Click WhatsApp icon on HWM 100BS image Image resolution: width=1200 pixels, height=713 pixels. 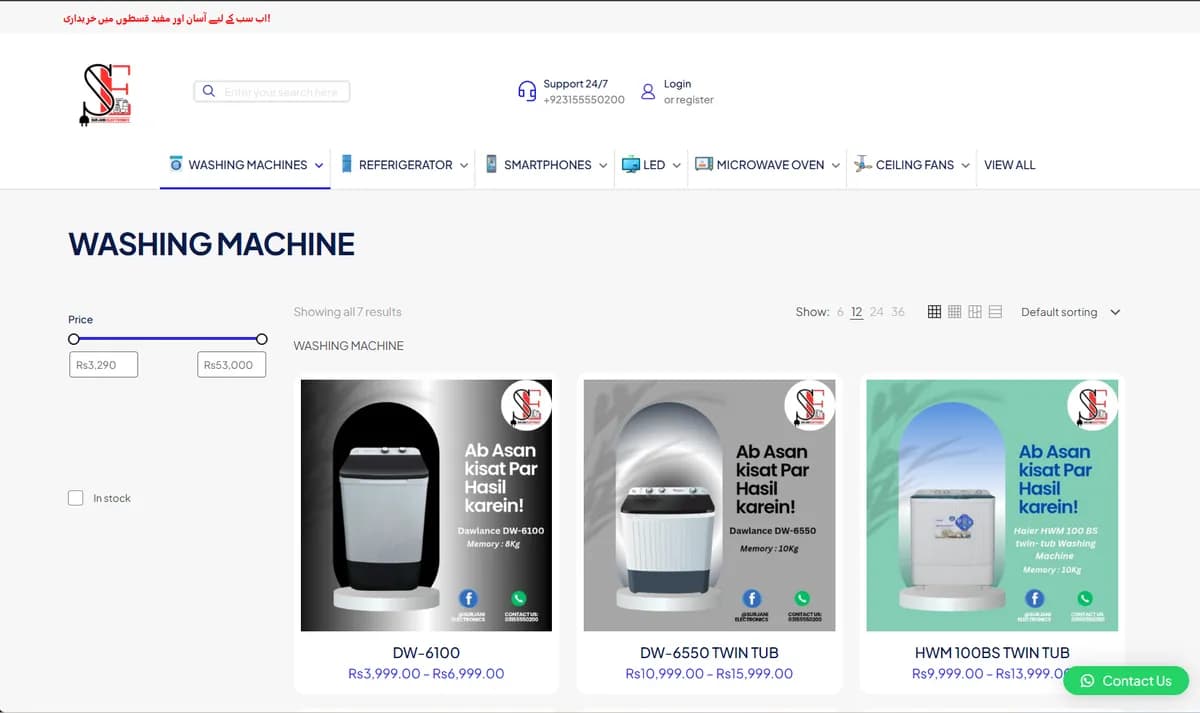click(1086, 598)
